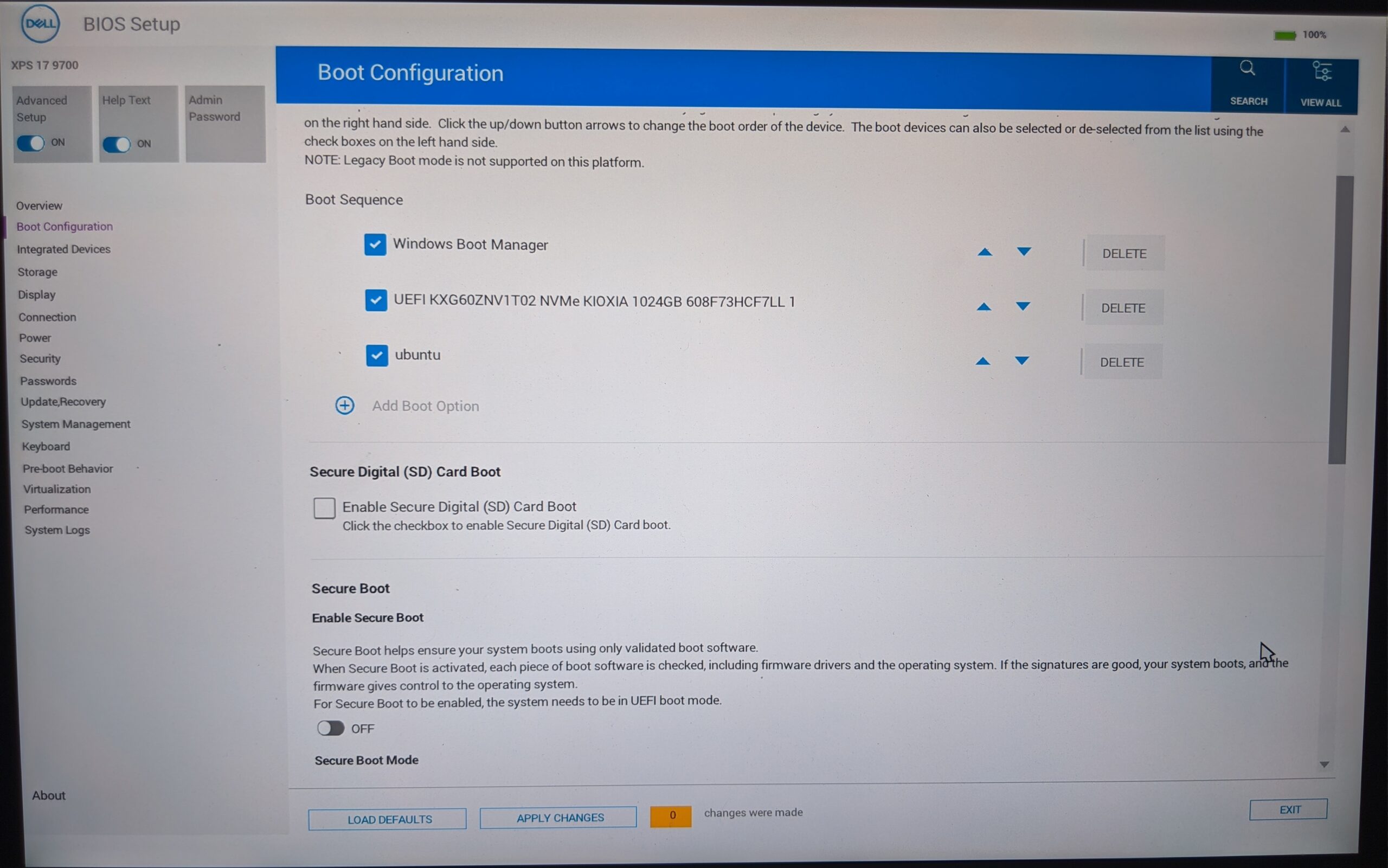
Task: Open Connection section
Action: 47,317
